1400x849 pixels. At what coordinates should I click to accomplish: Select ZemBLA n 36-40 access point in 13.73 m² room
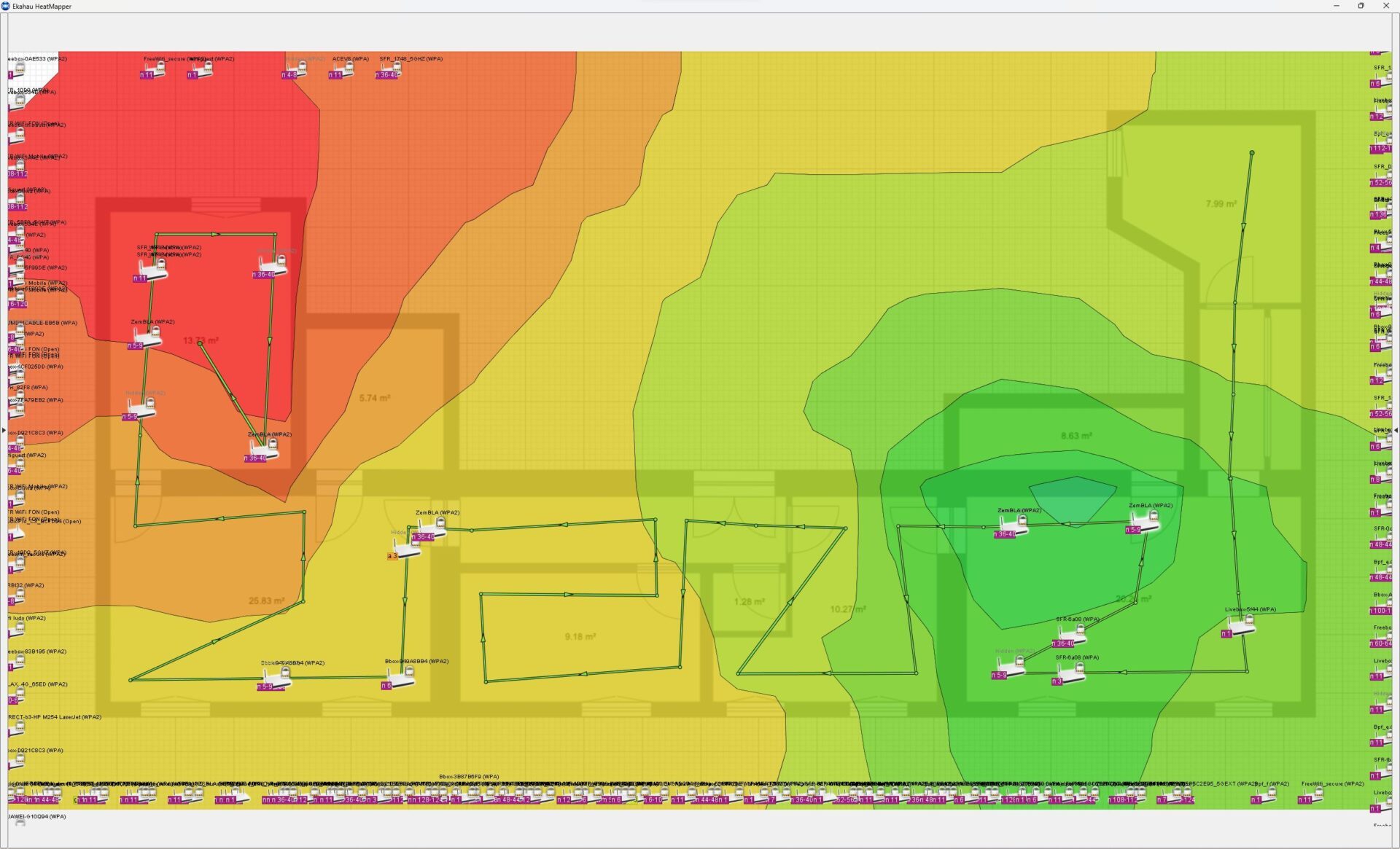point(262,451)
